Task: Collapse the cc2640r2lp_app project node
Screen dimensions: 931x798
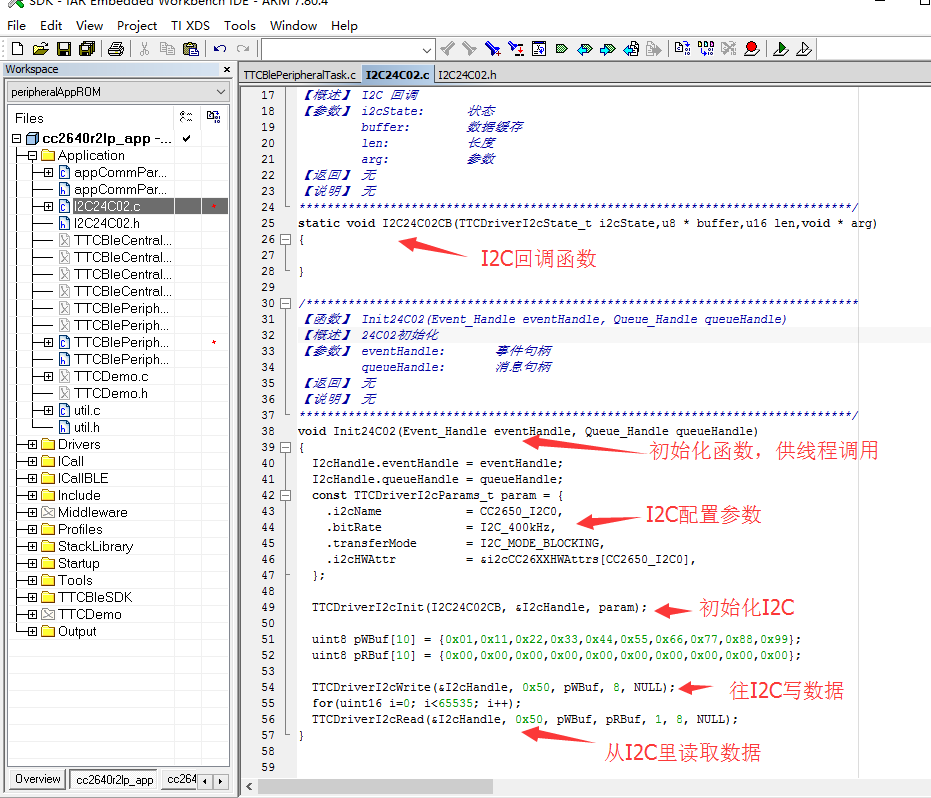Action: [17, 138]
